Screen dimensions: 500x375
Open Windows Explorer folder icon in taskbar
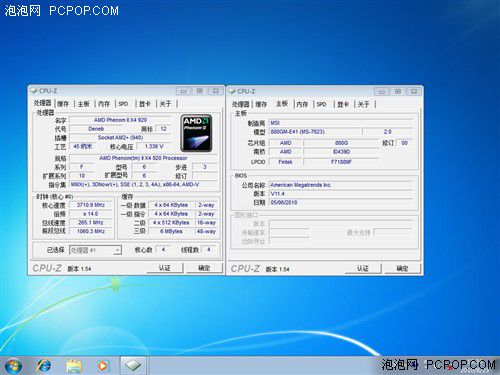74,366
